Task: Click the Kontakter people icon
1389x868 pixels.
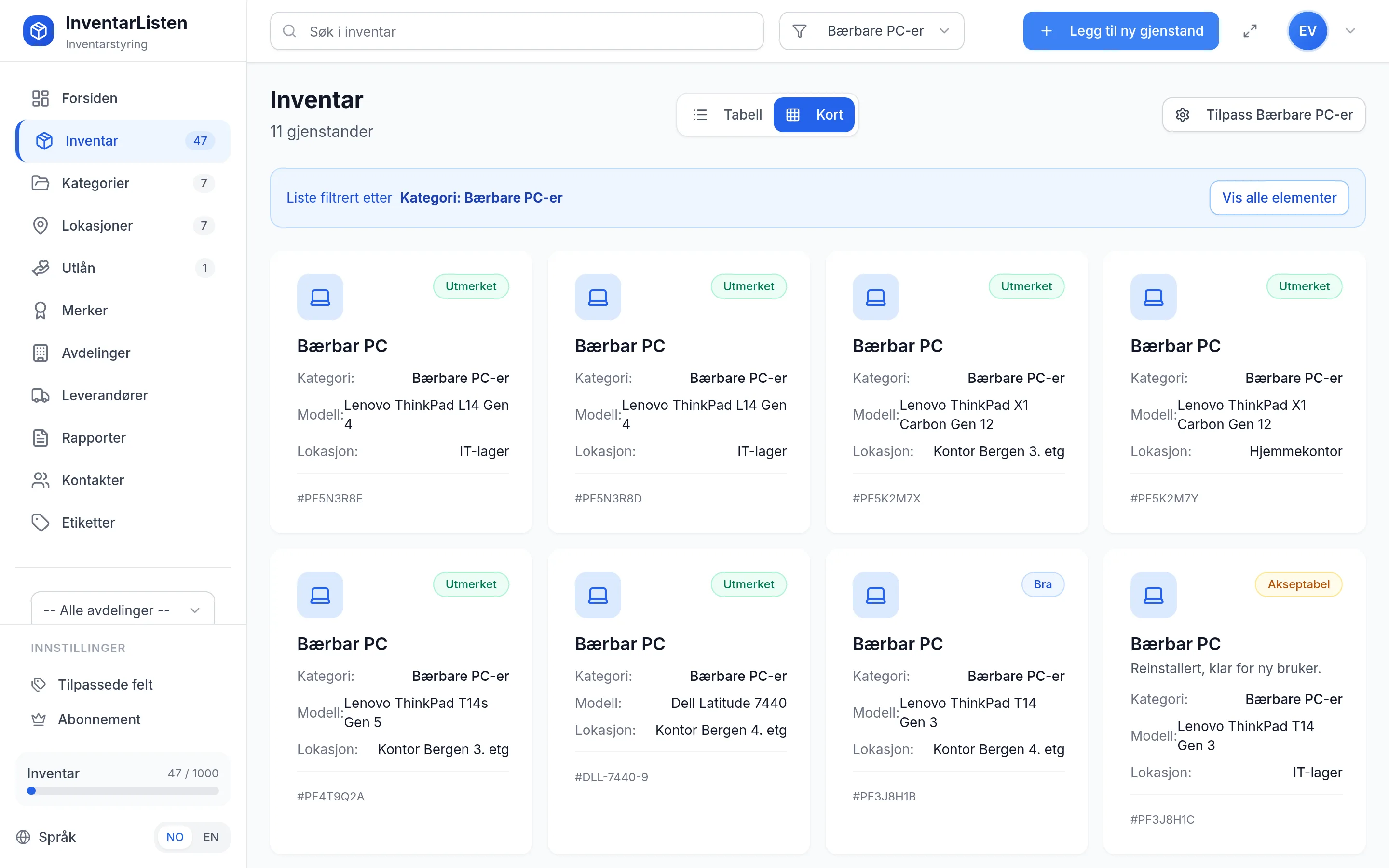Action: tap(40, 480)
